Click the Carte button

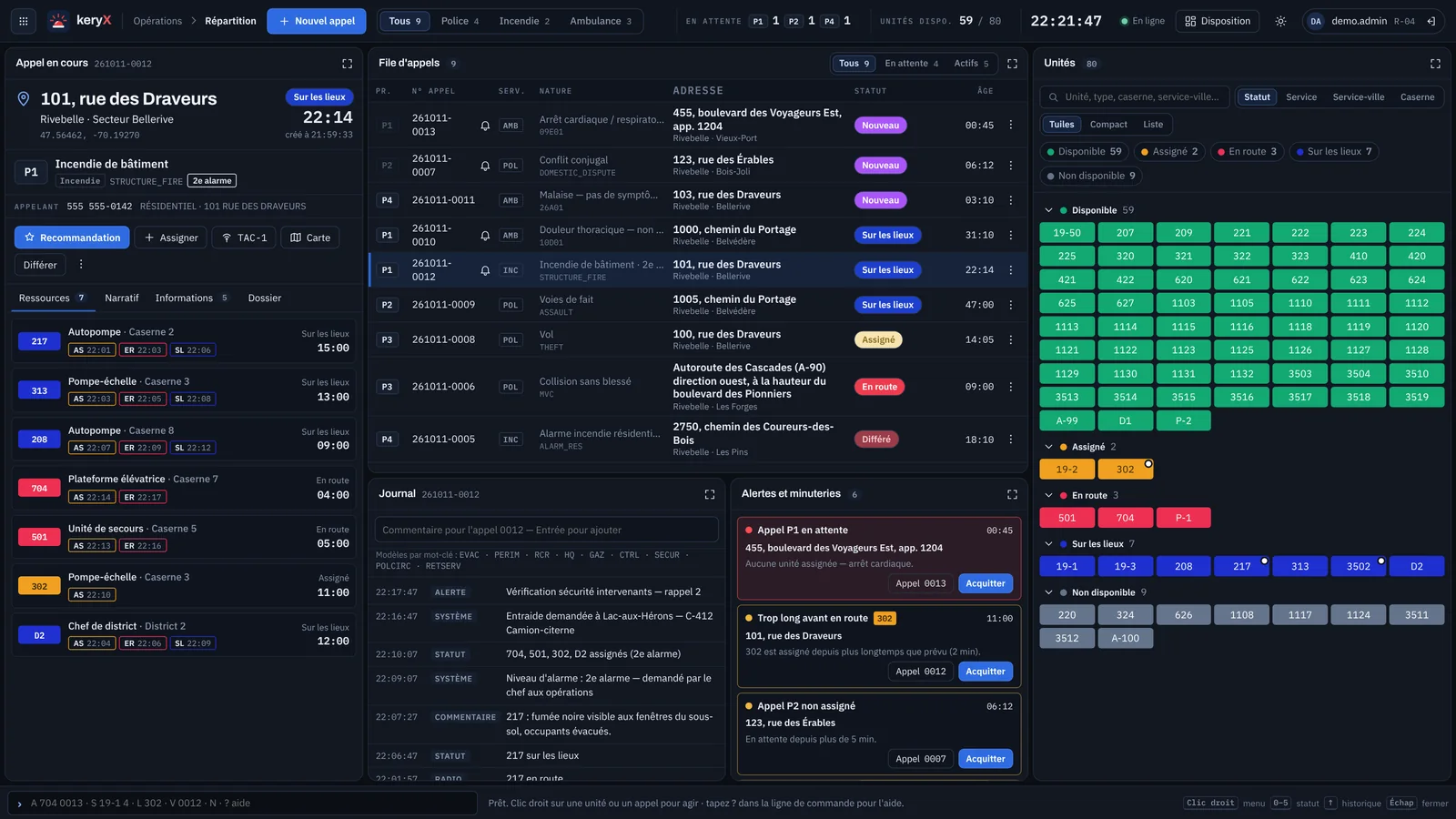310,238
